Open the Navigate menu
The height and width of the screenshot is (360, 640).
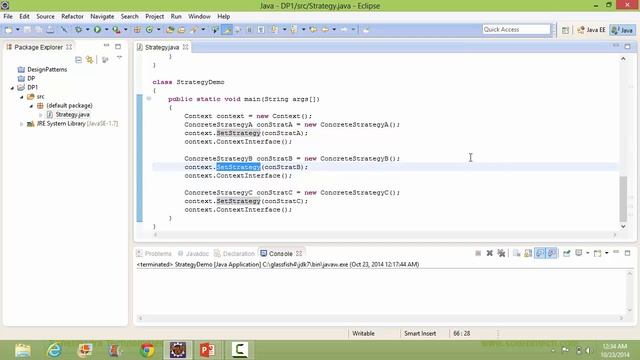(x=102, y=16)
